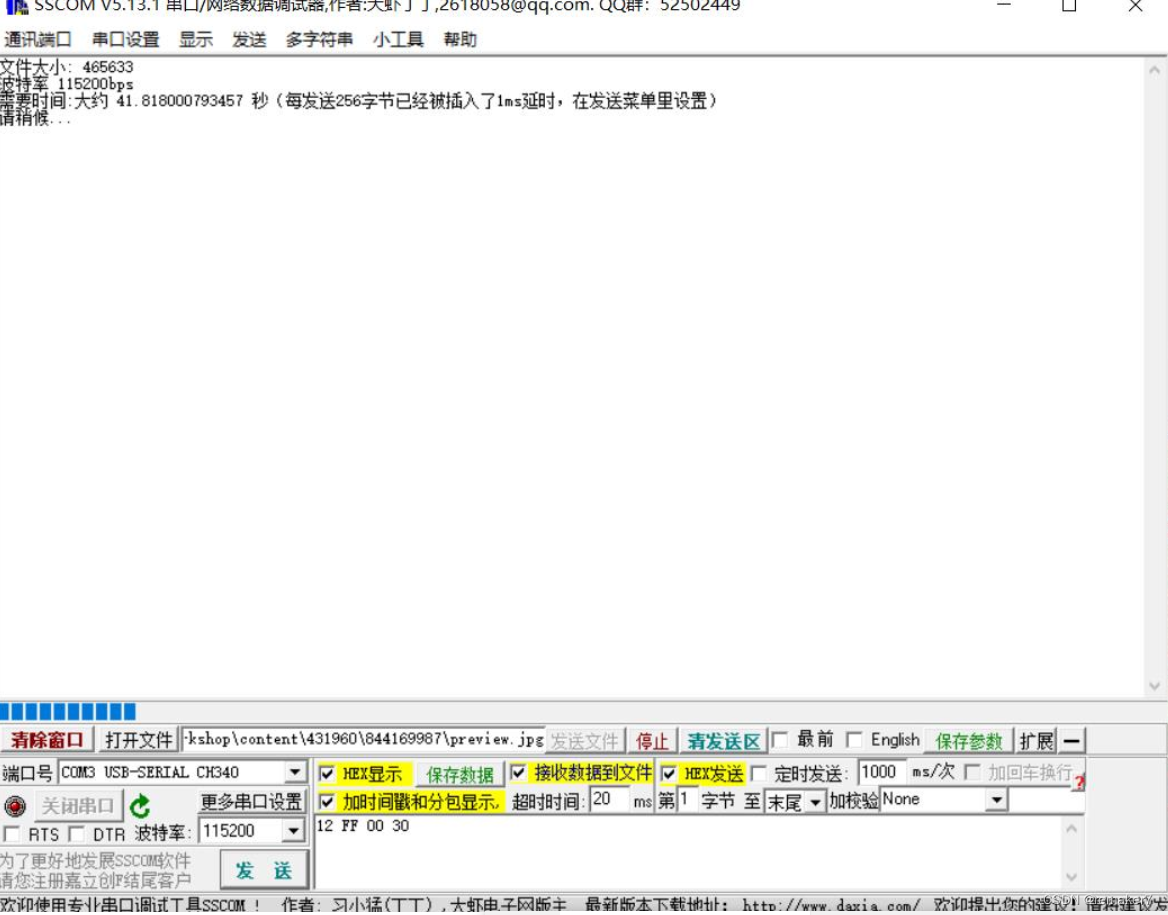Click the greyed 关闭串口 button
The width and height of the screenshot is (1168, 915).
point(77,806)
